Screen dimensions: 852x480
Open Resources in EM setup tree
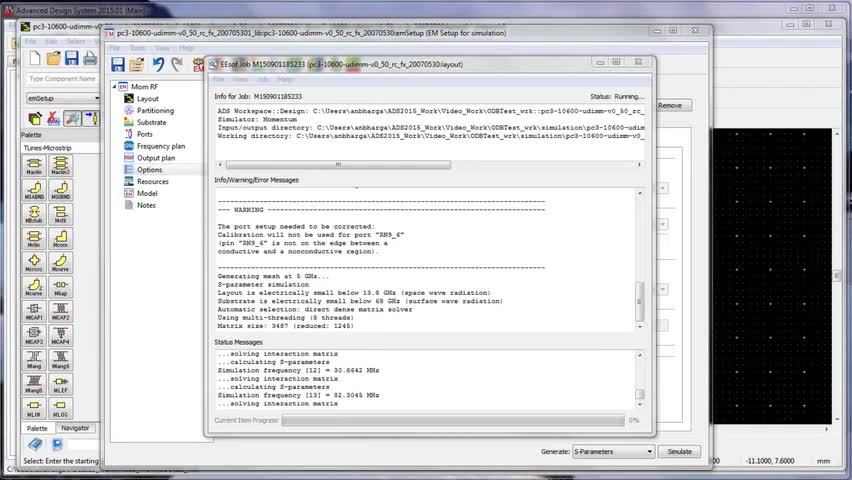coord(152,182)
